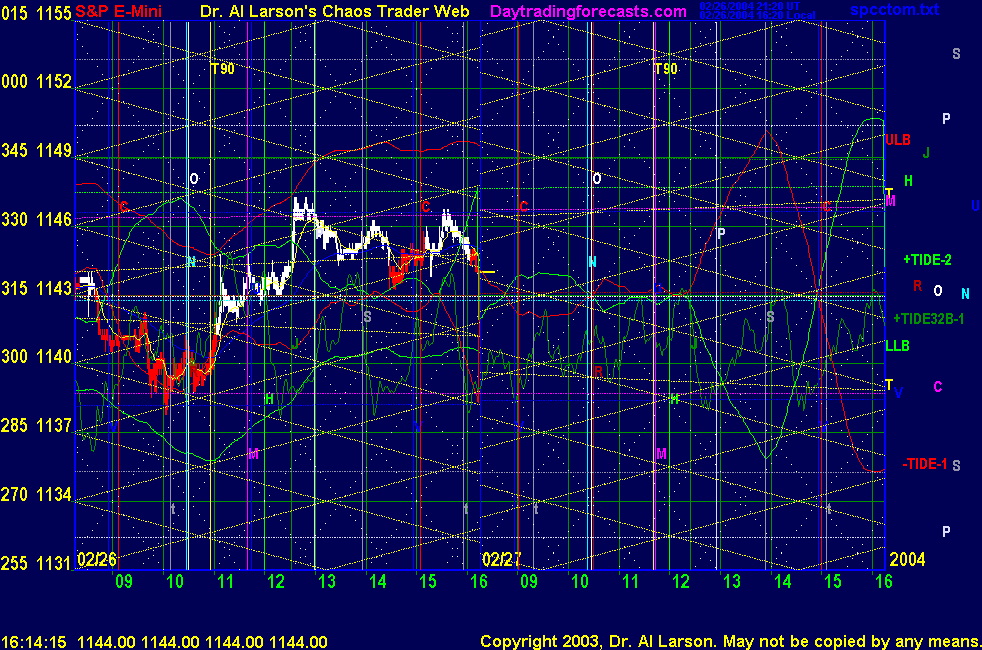Click the magenta C letter beside LLB

938,386
